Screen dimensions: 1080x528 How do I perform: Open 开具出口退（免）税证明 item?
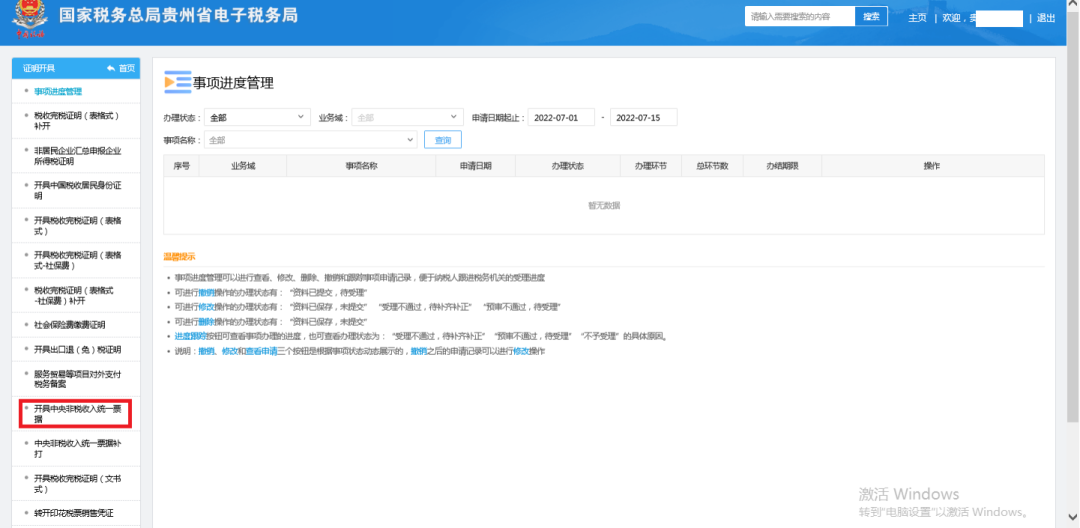(x=76, y=349)
